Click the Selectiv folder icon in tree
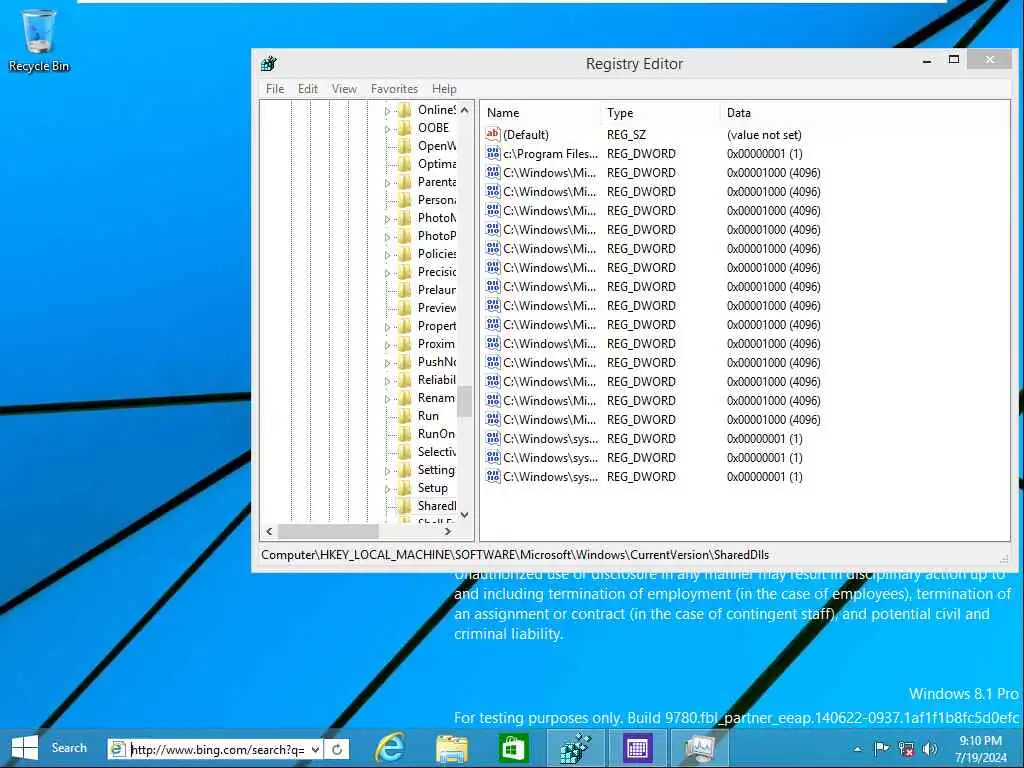 tap(404, 452)
